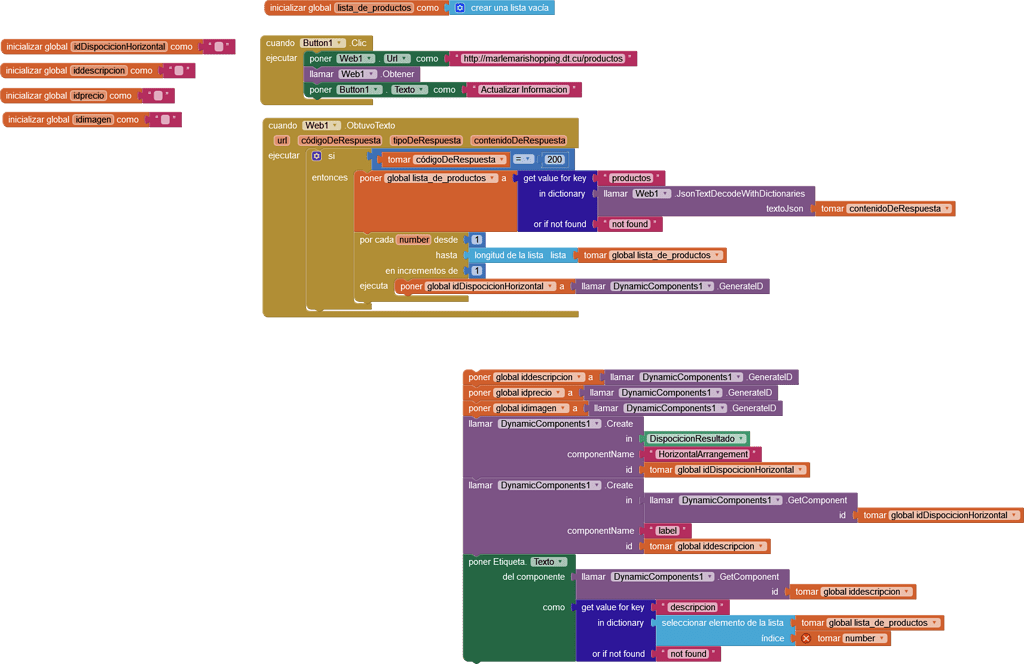Click the marlemarishopping URL text field
1024x664 pixels.
point(543,59)
